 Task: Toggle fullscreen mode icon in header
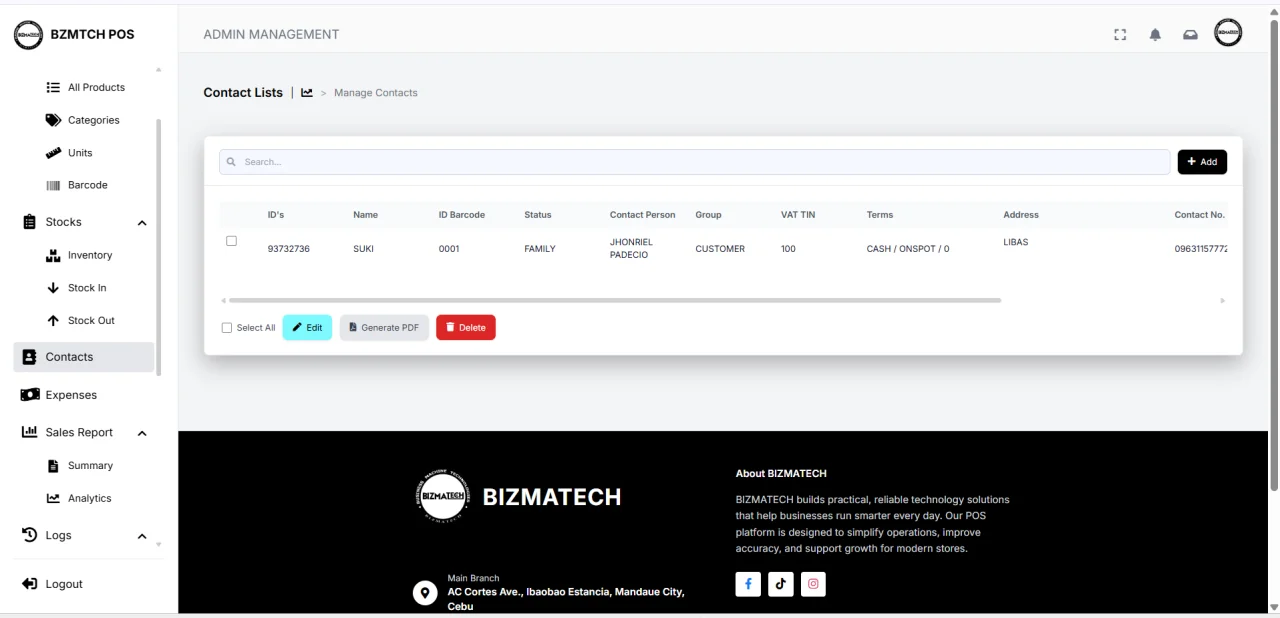(x=1120, y=35)
